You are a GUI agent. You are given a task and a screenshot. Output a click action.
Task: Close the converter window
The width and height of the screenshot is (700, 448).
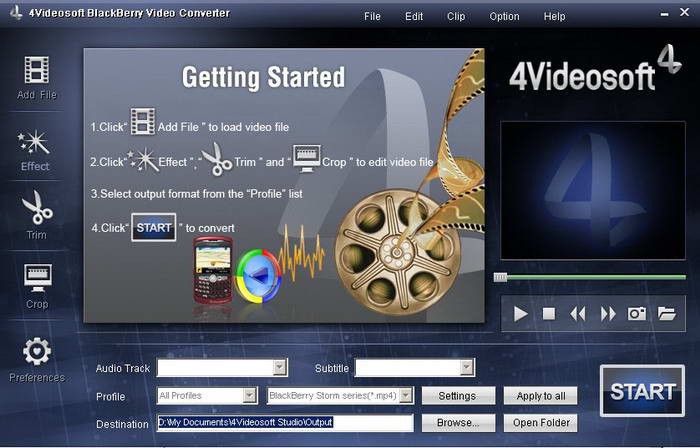684,12
